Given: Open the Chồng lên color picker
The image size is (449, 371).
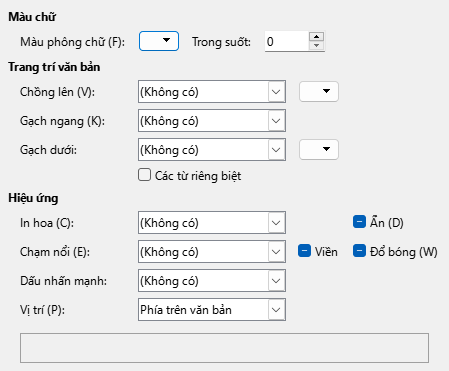Looking at the screenshot, I should coord(319,91).
